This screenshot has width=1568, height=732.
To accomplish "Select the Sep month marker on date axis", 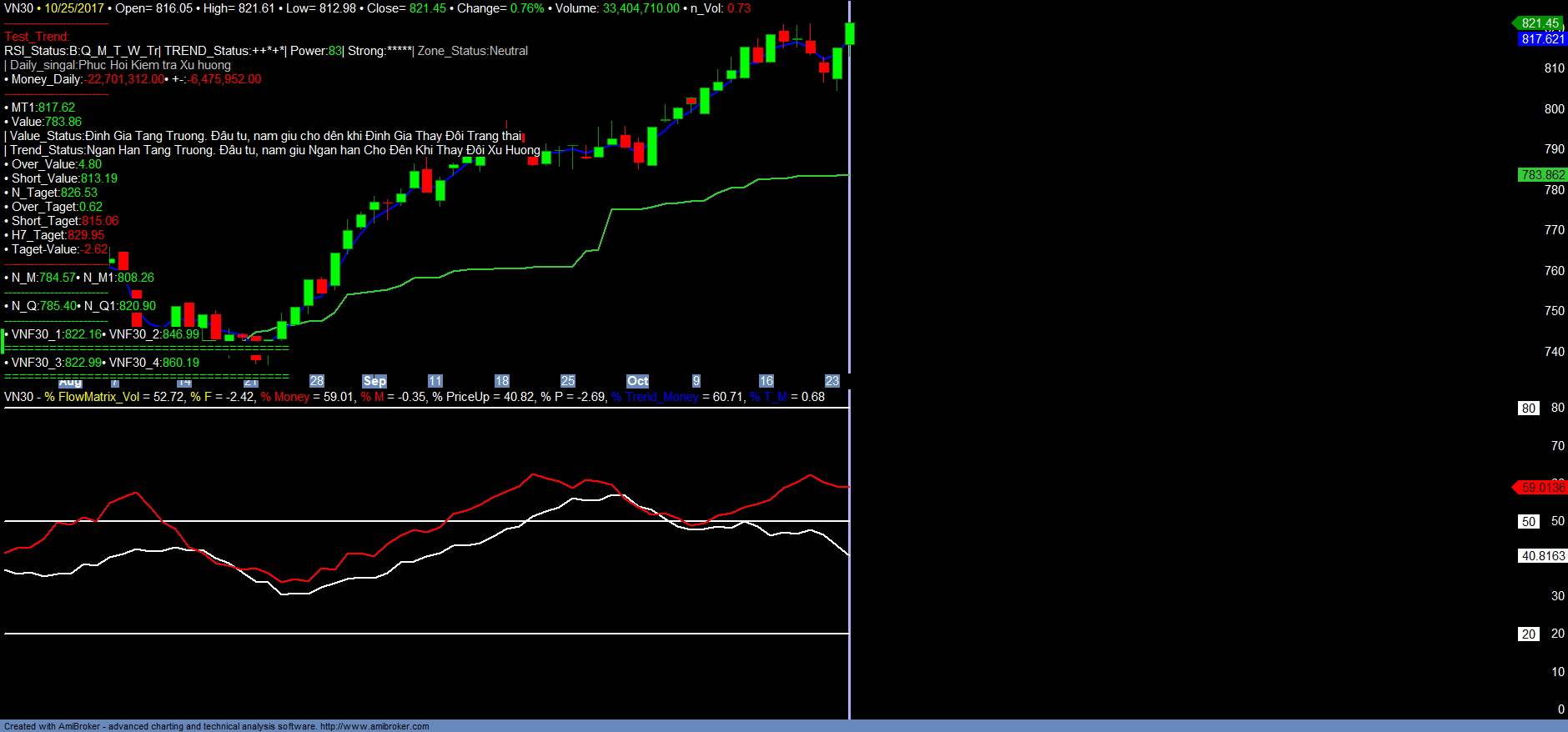I will [374, 381].
